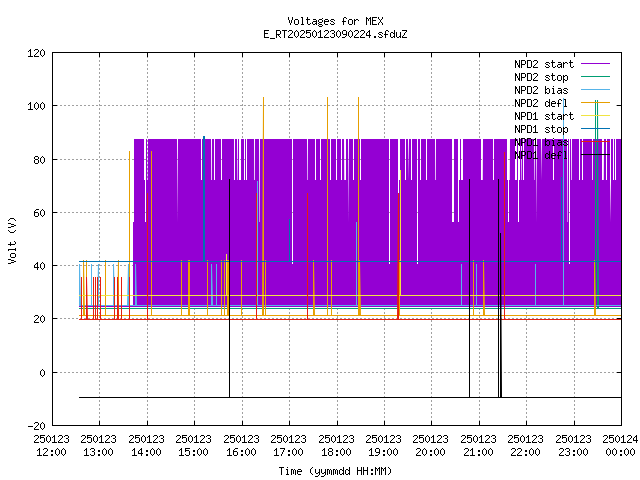Click the x-axis tick 250123 13:00
This screenshot has width=640, height=480.
(99, 446)
